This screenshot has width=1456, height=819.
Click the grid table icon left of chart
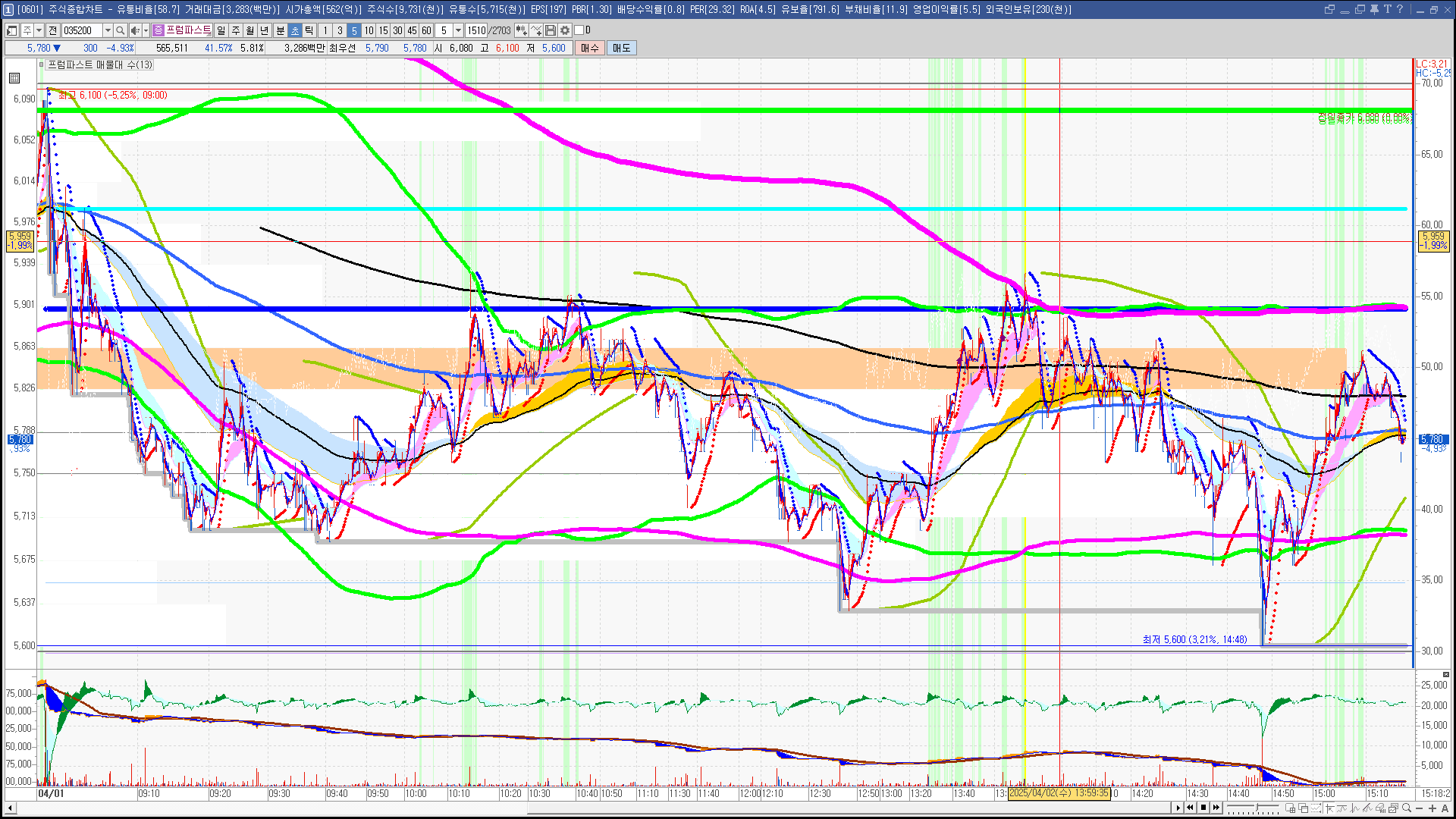click(14, 77)
